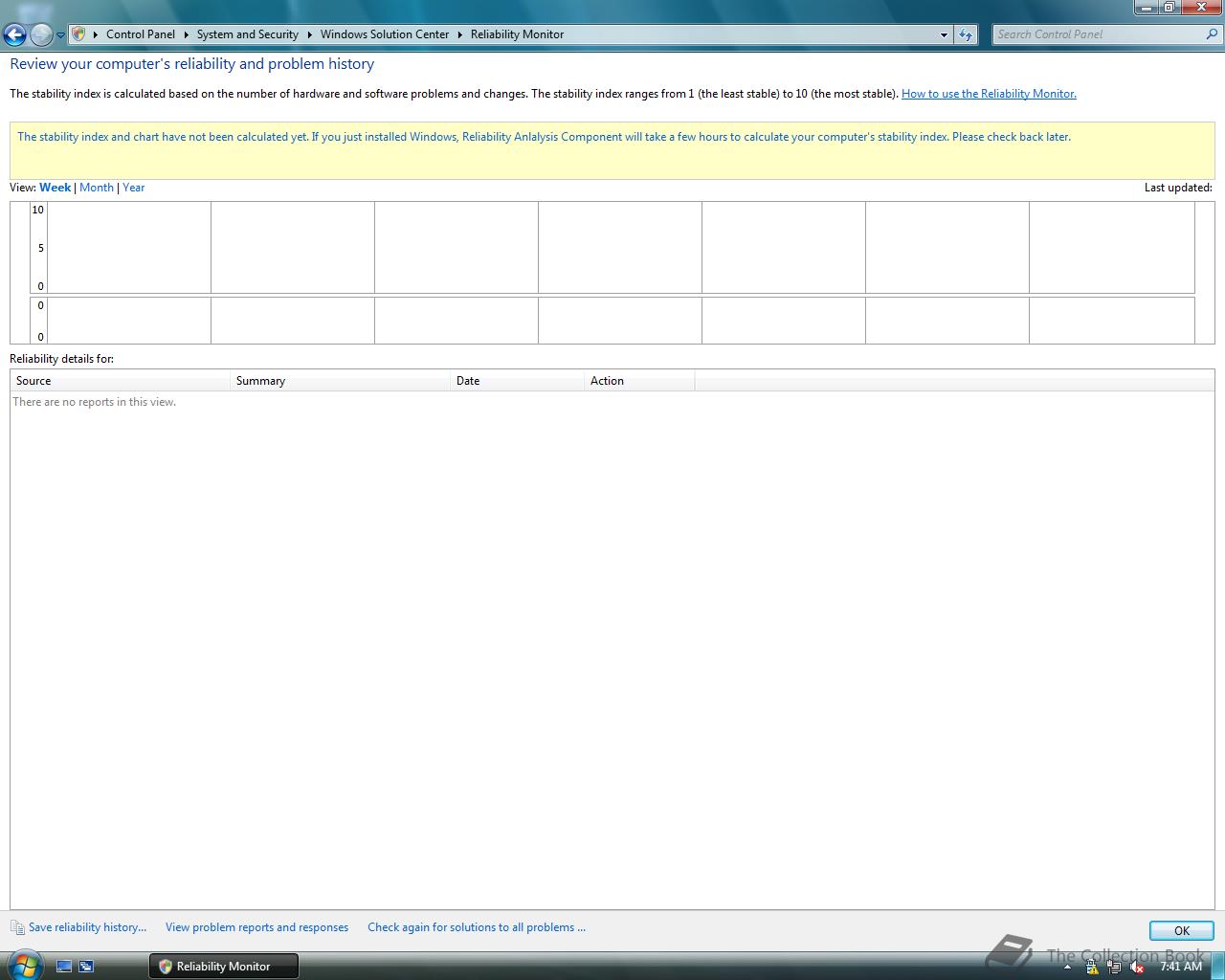Screen dimensions: 1225x980
Task: Click the Forward navigation arrow button
Action: tap(41, 34)
